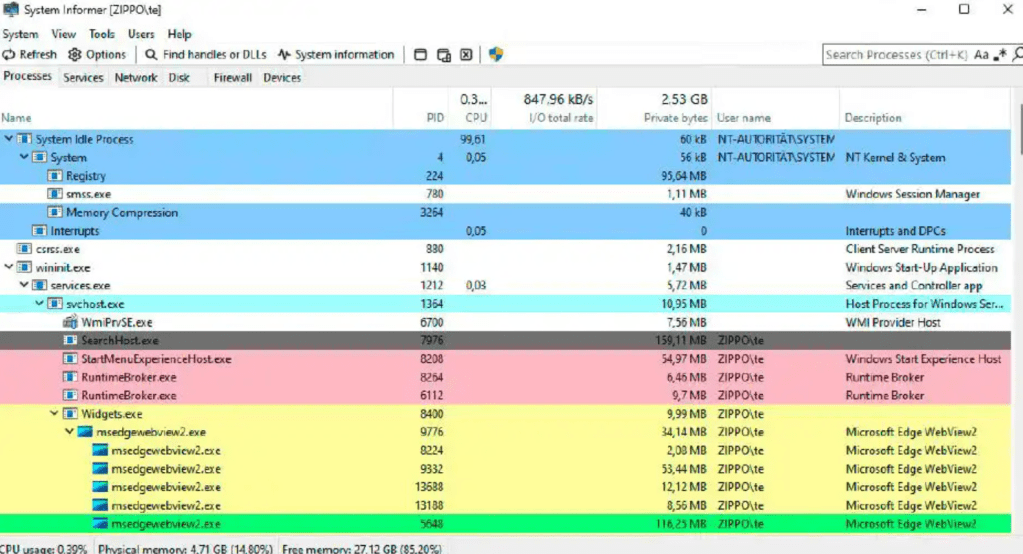Open System information graph icon
The image size is (1023, 554).
pos(284,55)
